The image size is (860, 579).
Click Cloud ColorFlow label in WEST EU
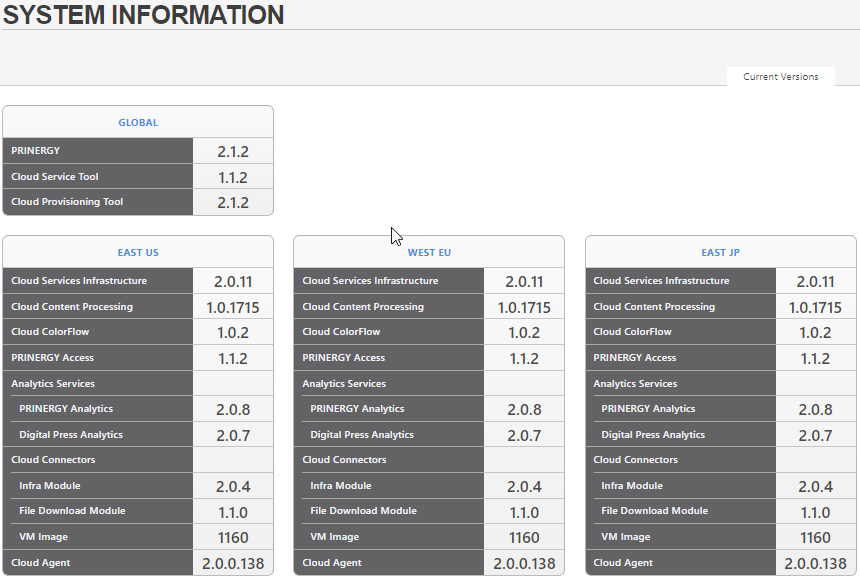click(341, 332)
